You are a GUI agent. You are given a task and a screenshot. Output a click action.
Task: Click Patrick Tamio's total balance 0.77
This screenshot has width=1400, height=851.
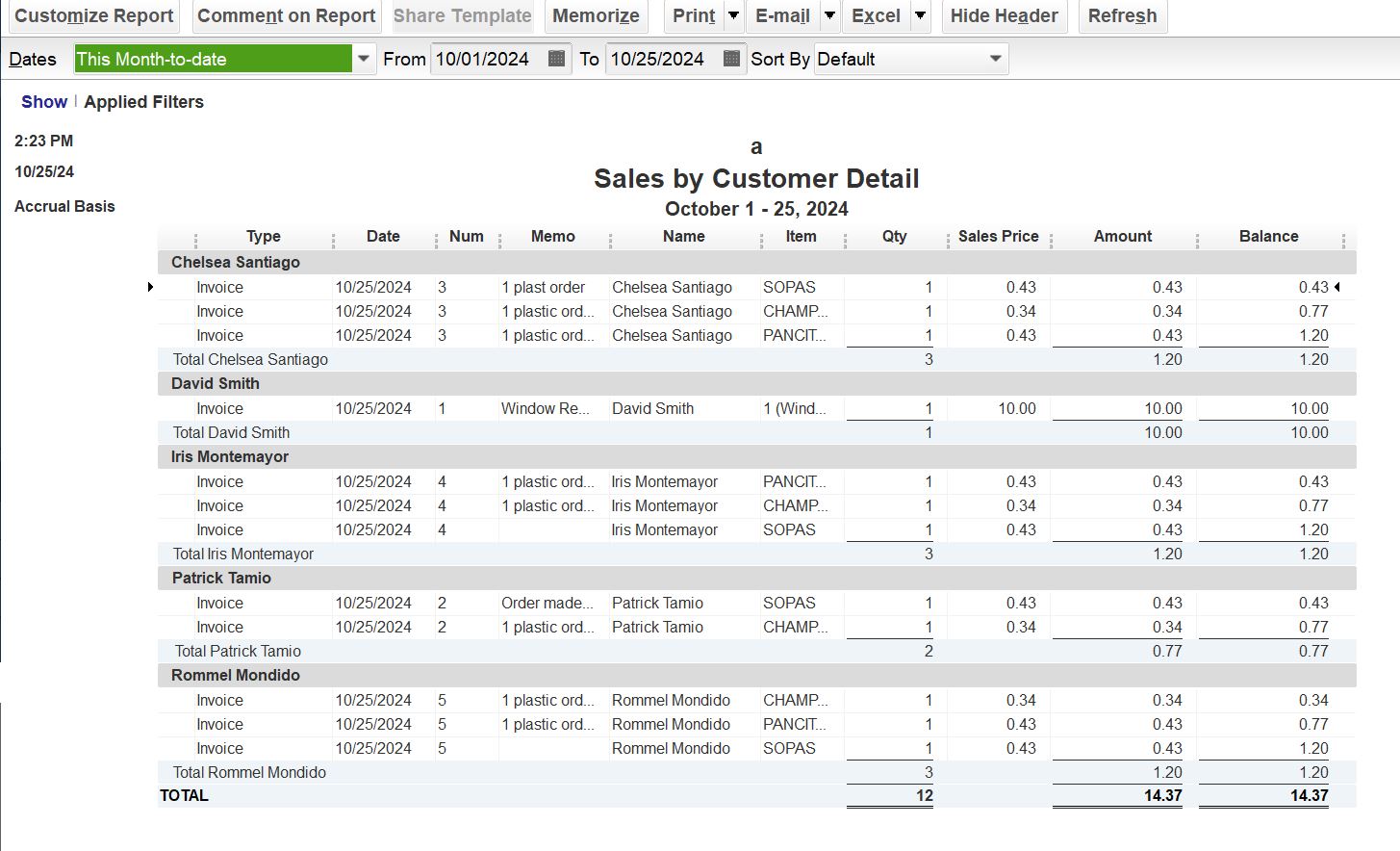click(1313, 652)
